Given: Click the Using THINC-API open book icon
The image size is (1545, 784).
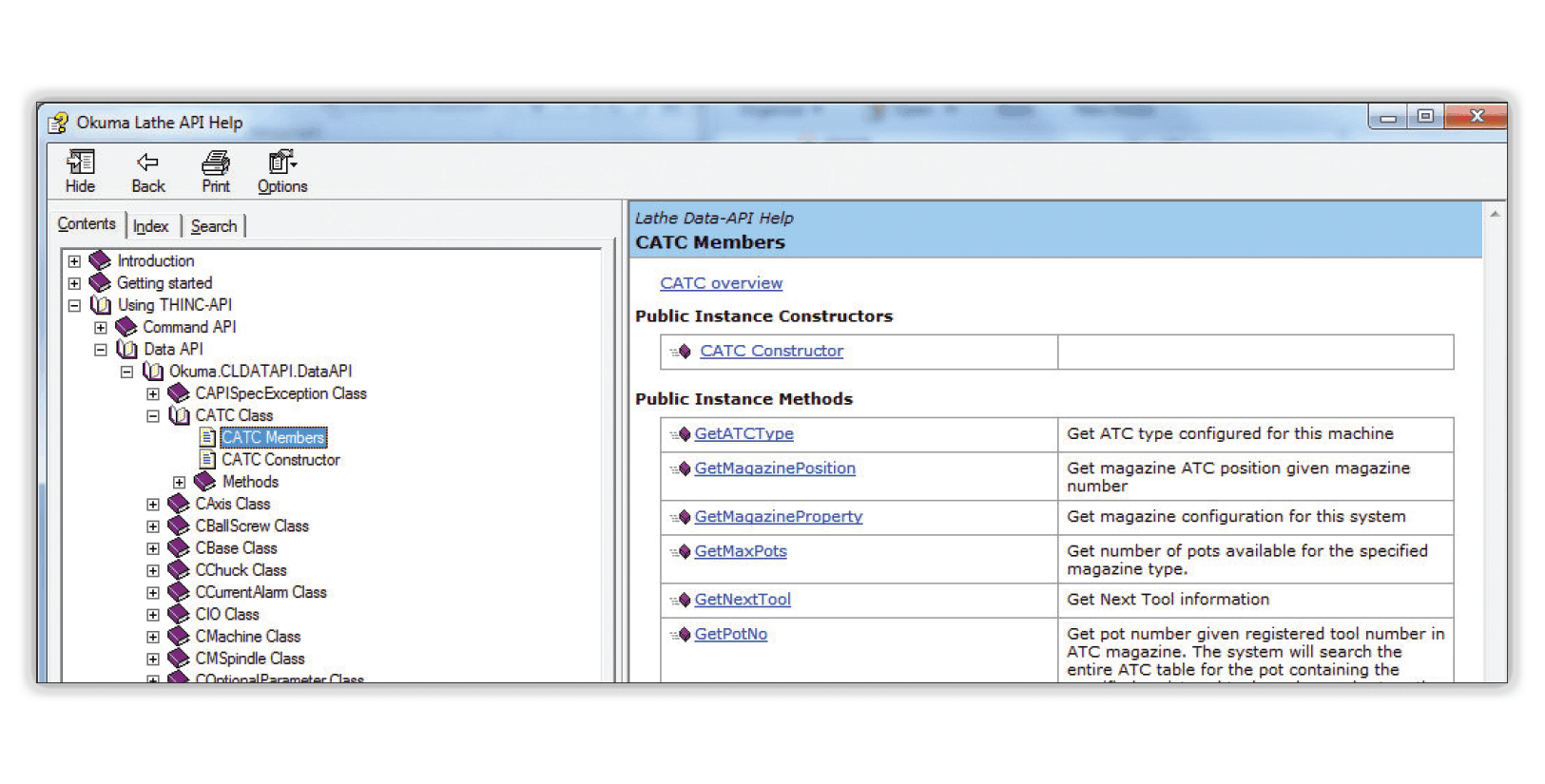Looking at the screenshot, I should pos(100,305).
